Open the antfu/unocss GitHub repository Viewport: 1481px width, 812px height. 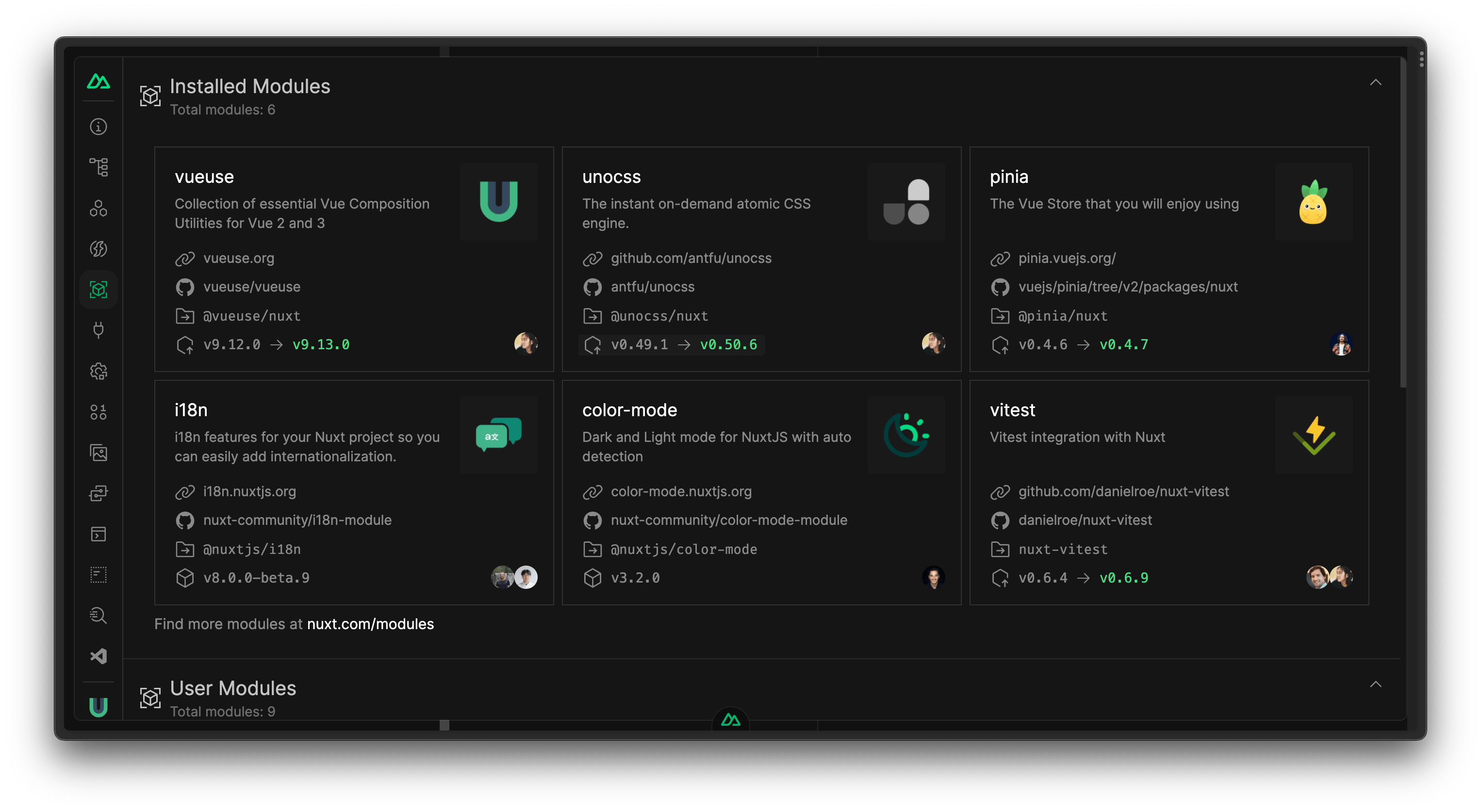[652, 287]
